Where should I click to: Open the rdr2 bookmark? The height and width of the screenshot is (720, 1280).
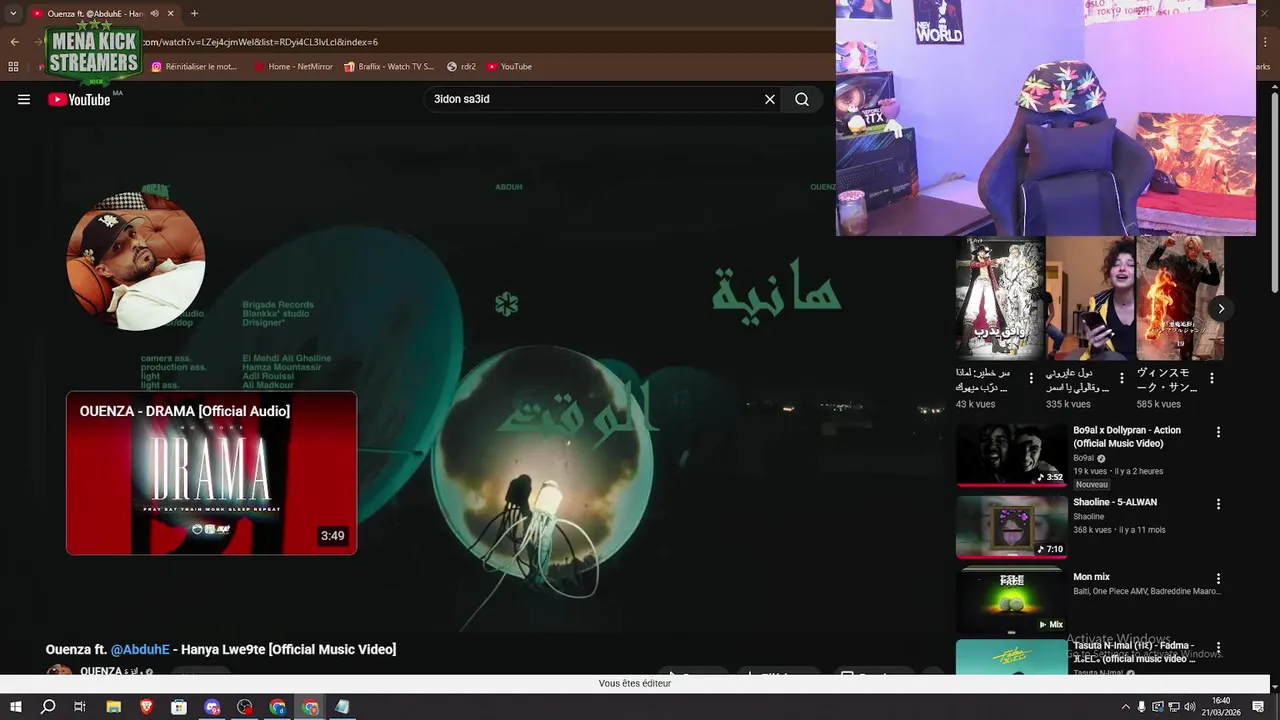point(462,66)
